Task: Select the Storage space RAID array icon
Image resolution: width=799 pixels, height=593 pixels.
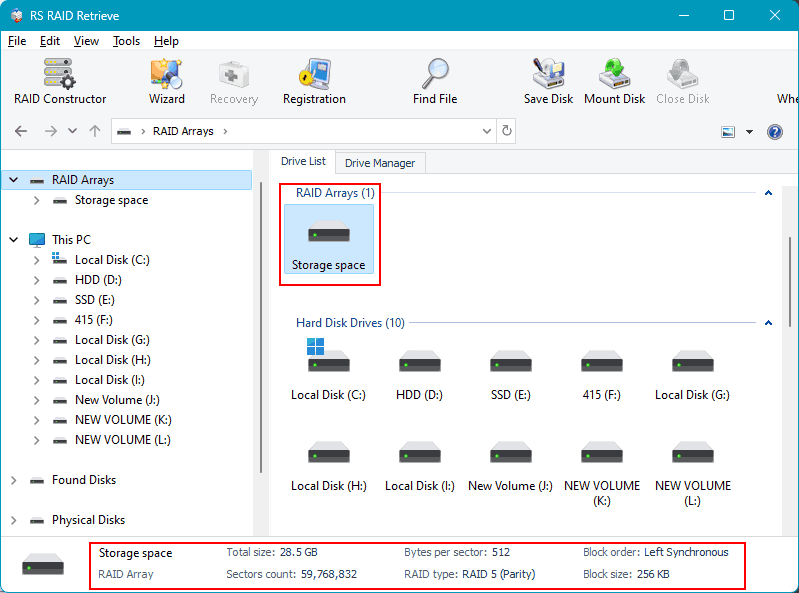Action: click(x=328, y=240)
